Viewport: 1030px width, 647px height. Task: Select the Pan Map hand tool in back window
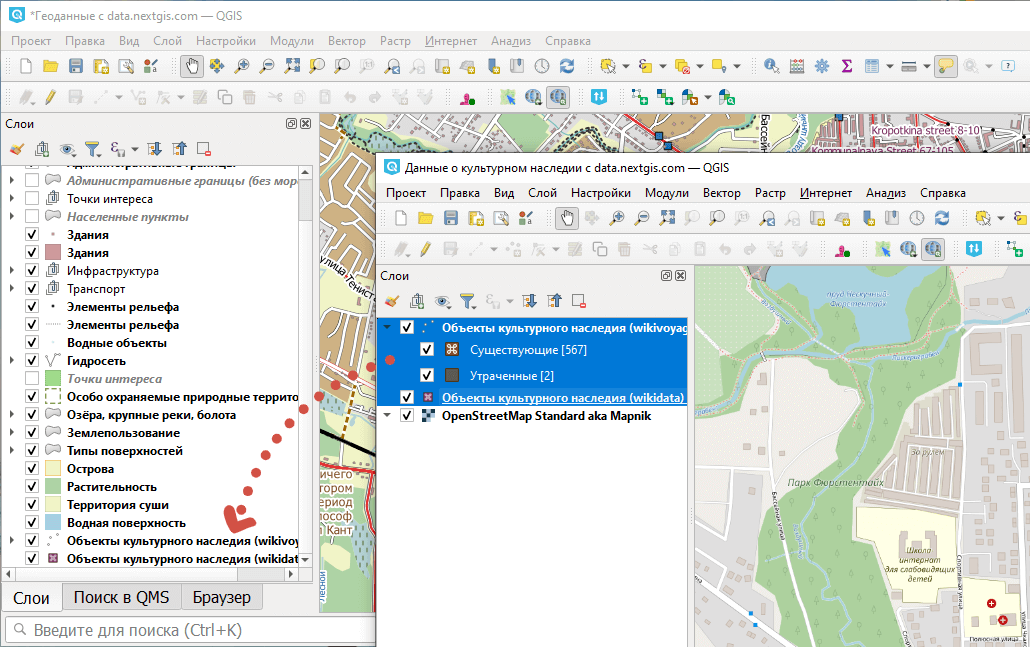point(191,66)
